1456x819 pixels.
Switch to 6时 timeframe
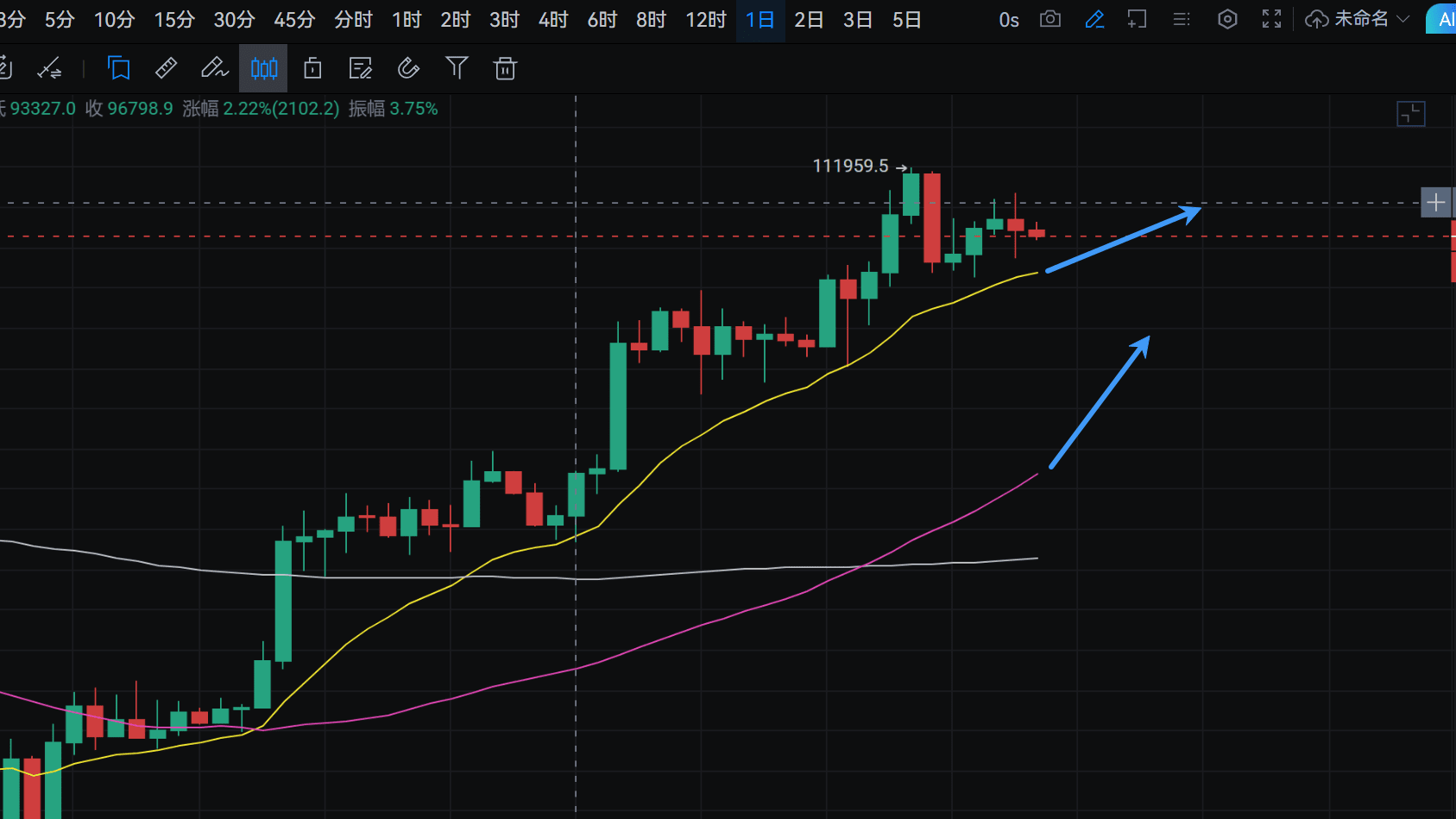coord(602,20)
